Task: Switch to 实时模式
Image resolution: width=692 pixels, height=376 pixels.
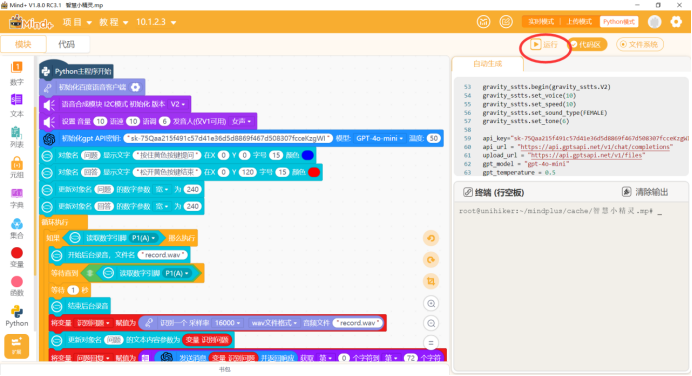Action: 541,22
